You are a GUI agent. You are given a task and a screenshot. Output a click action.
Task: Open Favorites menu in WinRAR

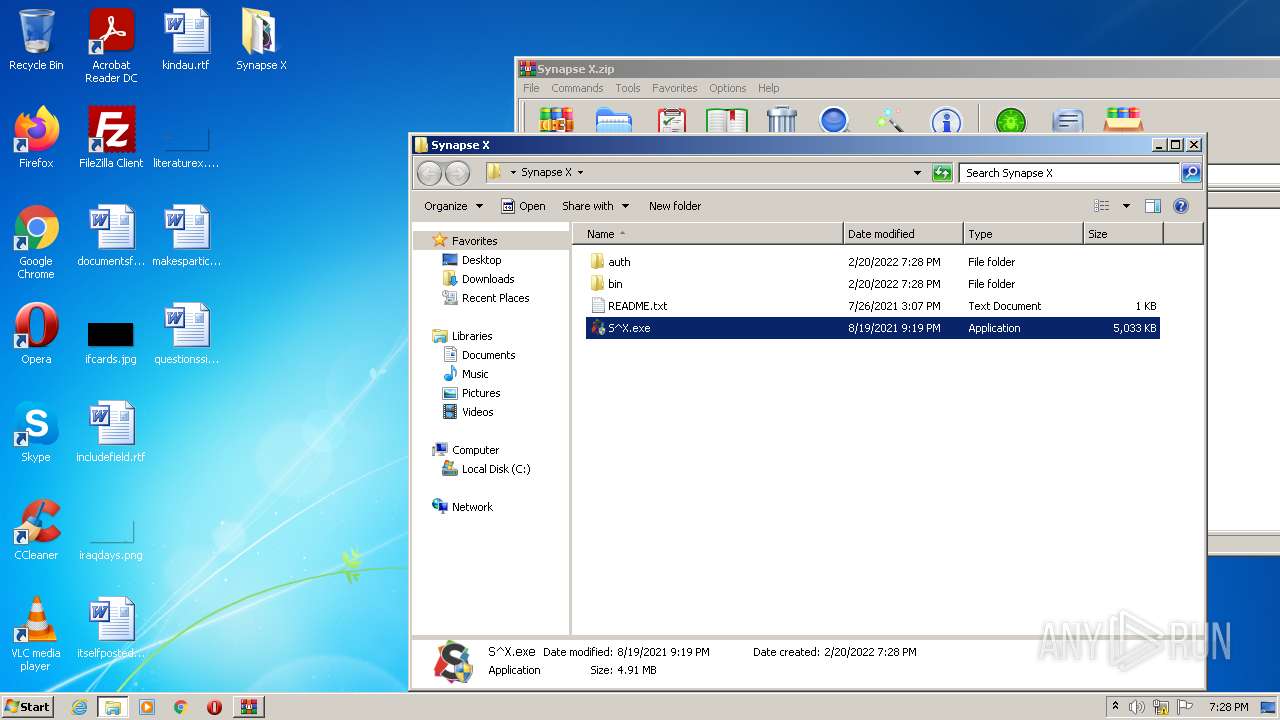coord(675,88)
